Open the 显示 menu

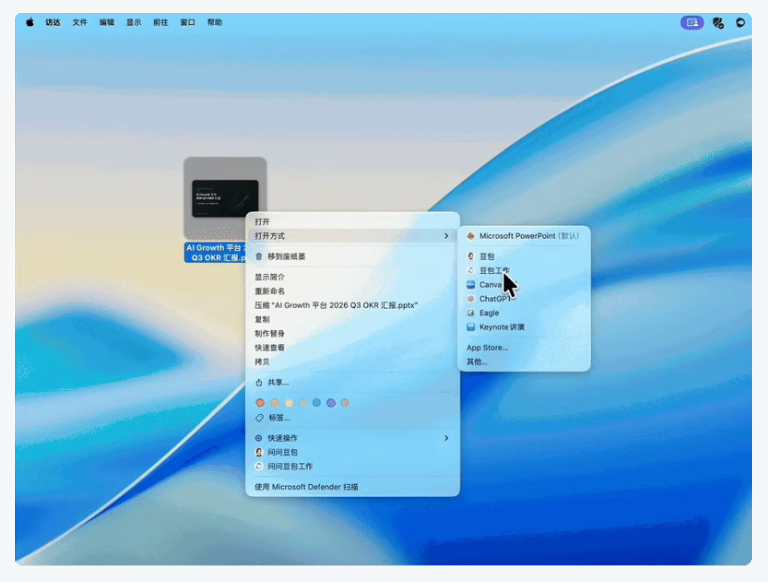coord(134,23)
